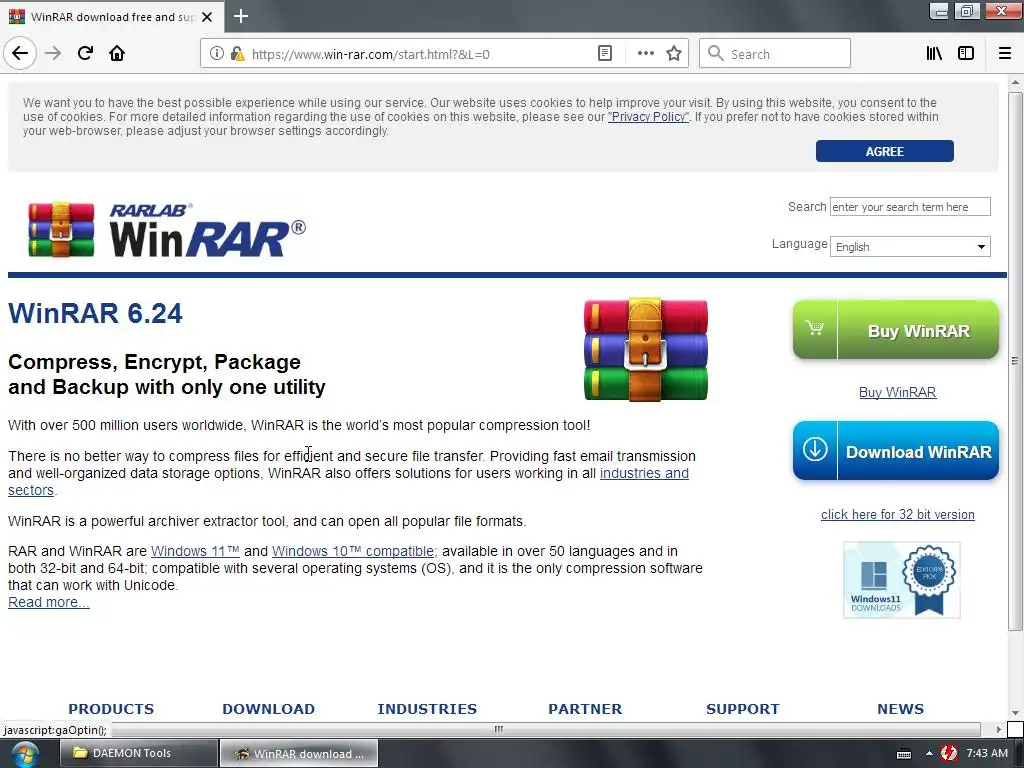
Task: Open the keyboard tray icon
Action: pos(904,754)
